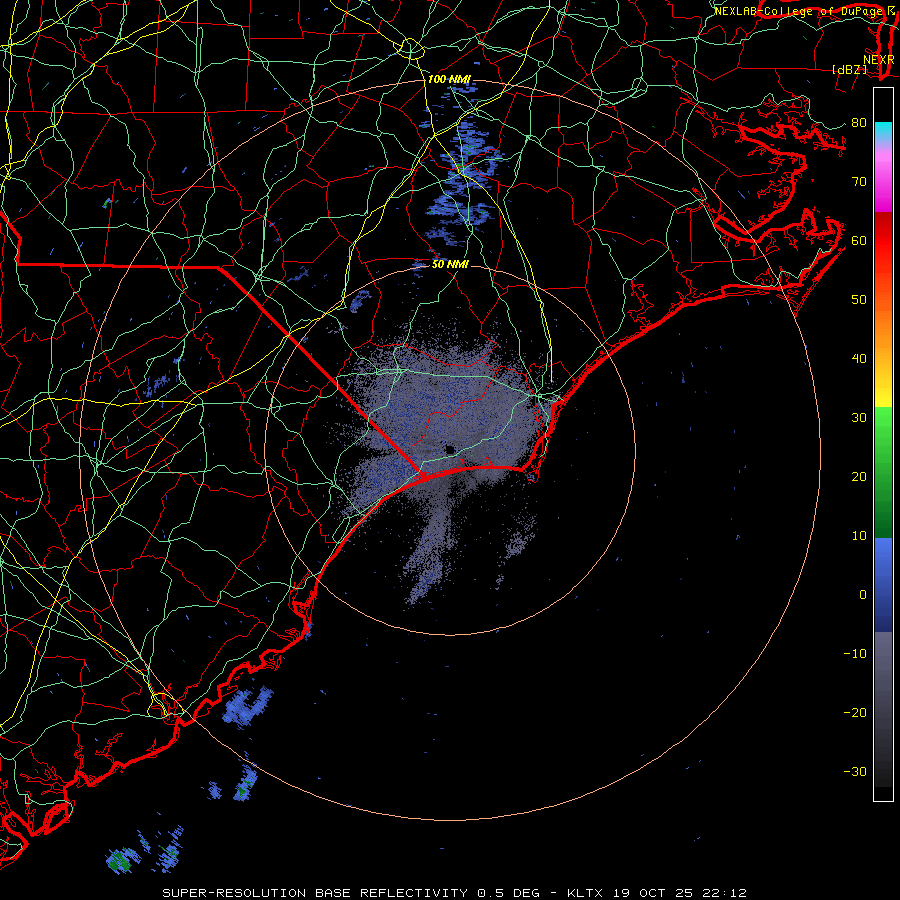Click the "KLTX" station identifier
The height and width of the screenshot is (900, 900).
click(585, 893)
